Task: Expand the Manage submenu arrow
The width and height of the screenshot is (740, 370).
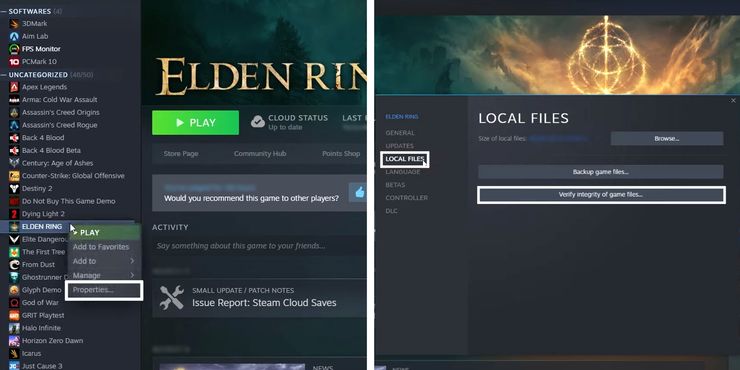Action: (132, 275)
